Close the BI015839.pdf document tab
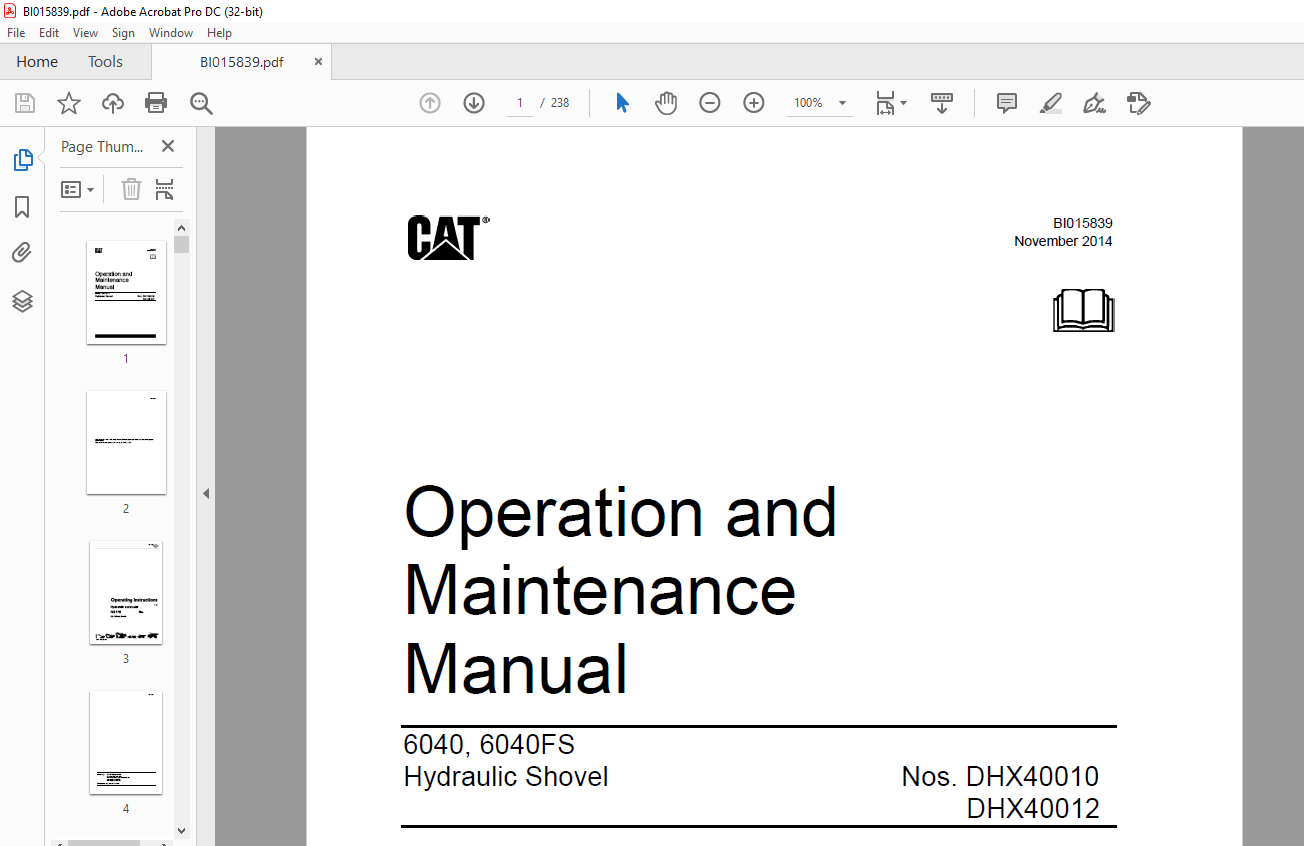Screen dimensions: 1304x846 click(319, 62)
